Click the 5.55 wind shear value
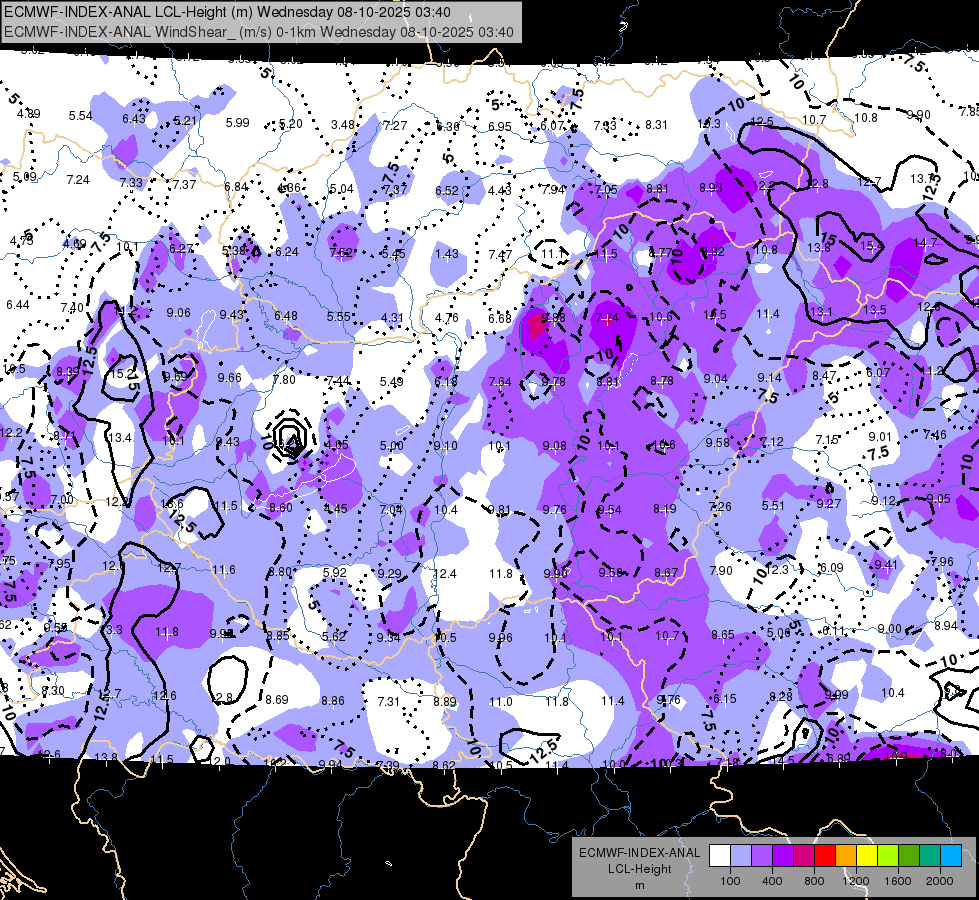The image size is (979, 900). 338,317
